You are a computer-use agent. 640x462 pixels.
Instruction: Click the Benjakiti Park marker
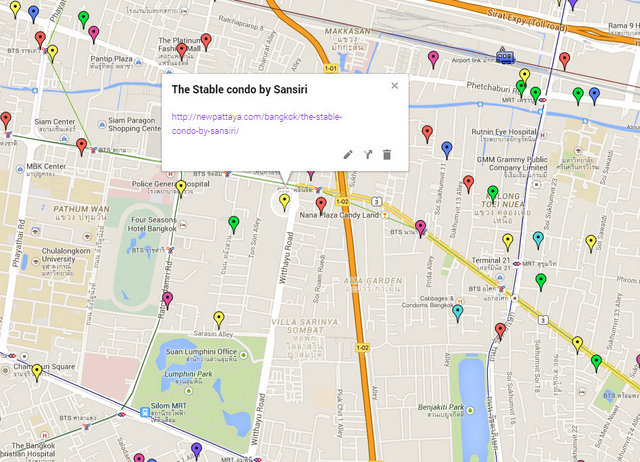tap(470, 410)
